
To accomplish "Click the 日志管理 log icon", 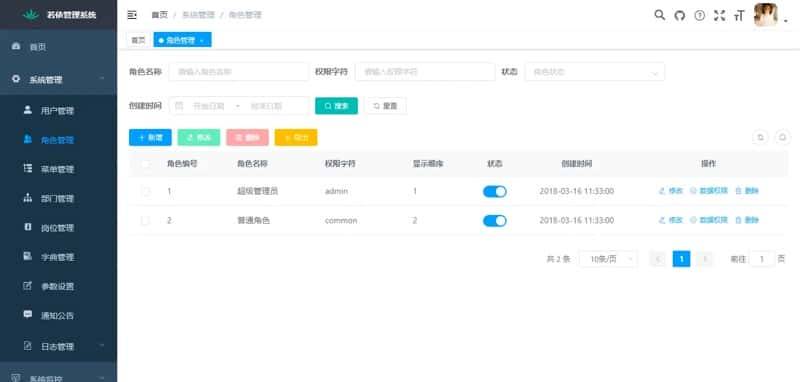I will [28, 346].
